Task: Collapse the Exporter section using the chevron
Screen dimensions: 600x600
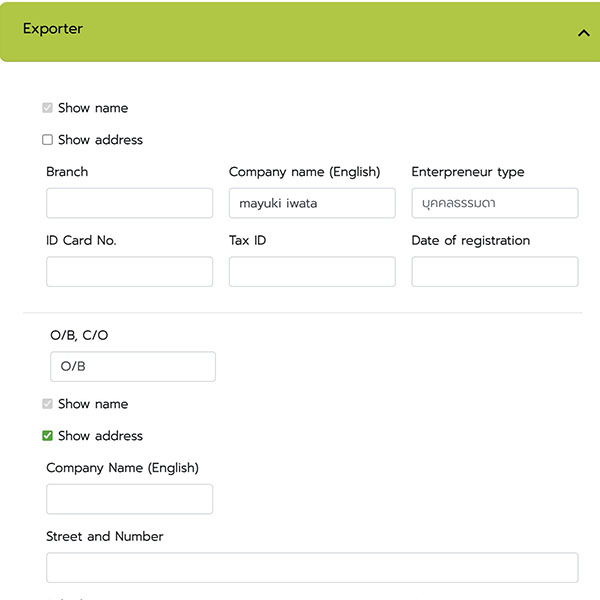Action: click(583, 33)
